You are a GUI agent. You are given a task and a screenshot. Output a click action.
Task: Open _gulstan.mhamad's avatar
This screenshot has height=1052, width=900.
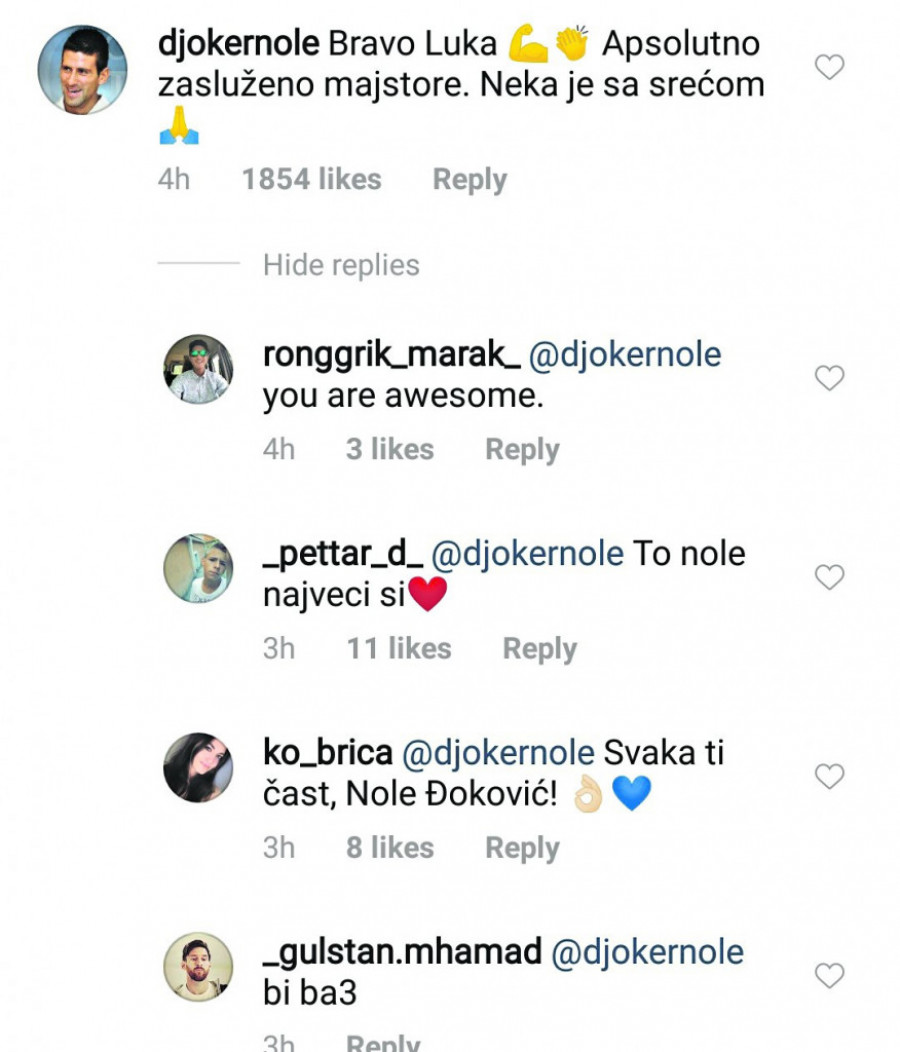(x=198, y=966)
